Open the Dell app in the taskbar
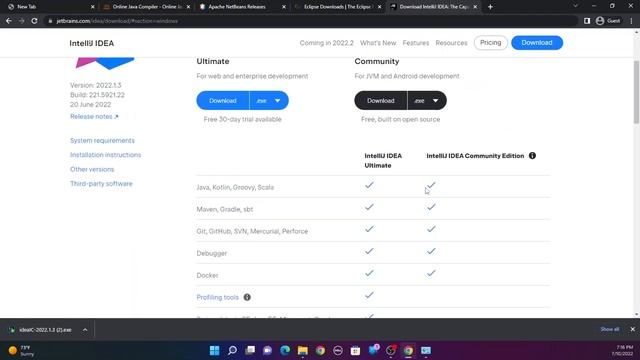This screenshot has height=360, width=640. (x=338, y=350)
